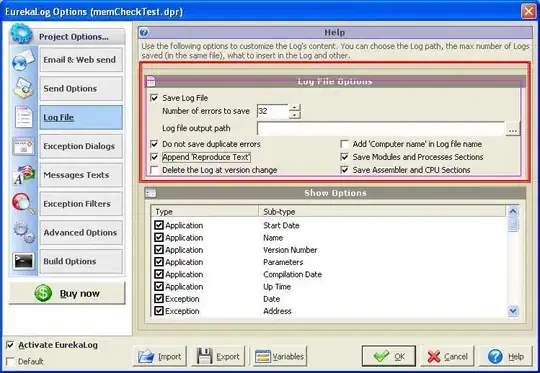Viewport: 540px width, 373px height.
Task: Open the Email & Web send page
Action: (81, 60)
